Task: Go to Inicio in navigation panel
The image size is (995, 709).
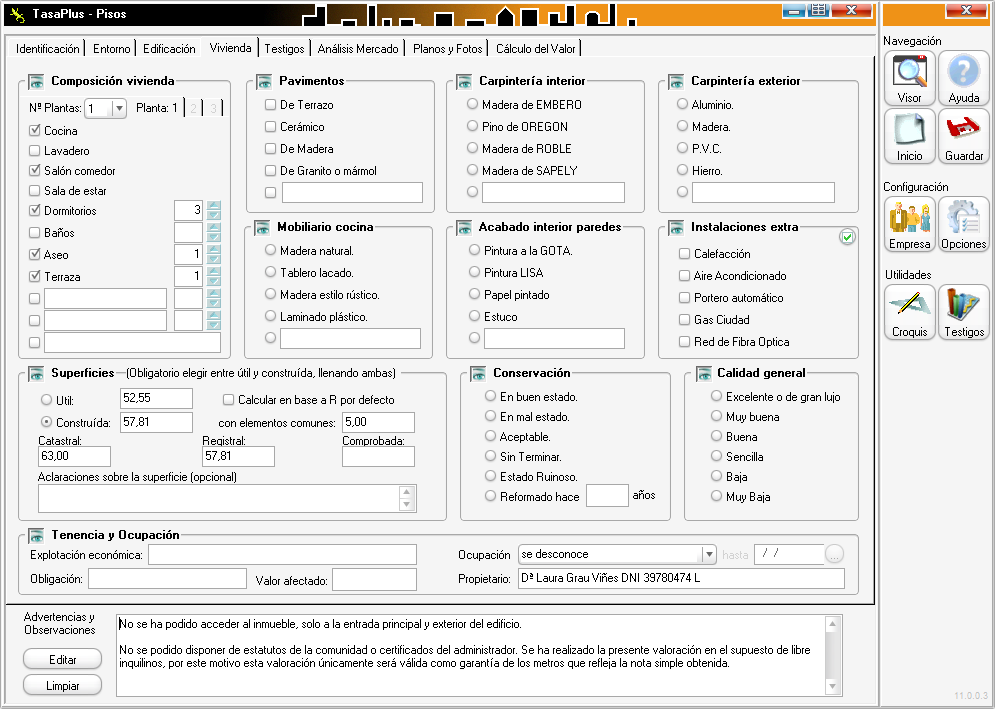Action: [x=909, y=136]
